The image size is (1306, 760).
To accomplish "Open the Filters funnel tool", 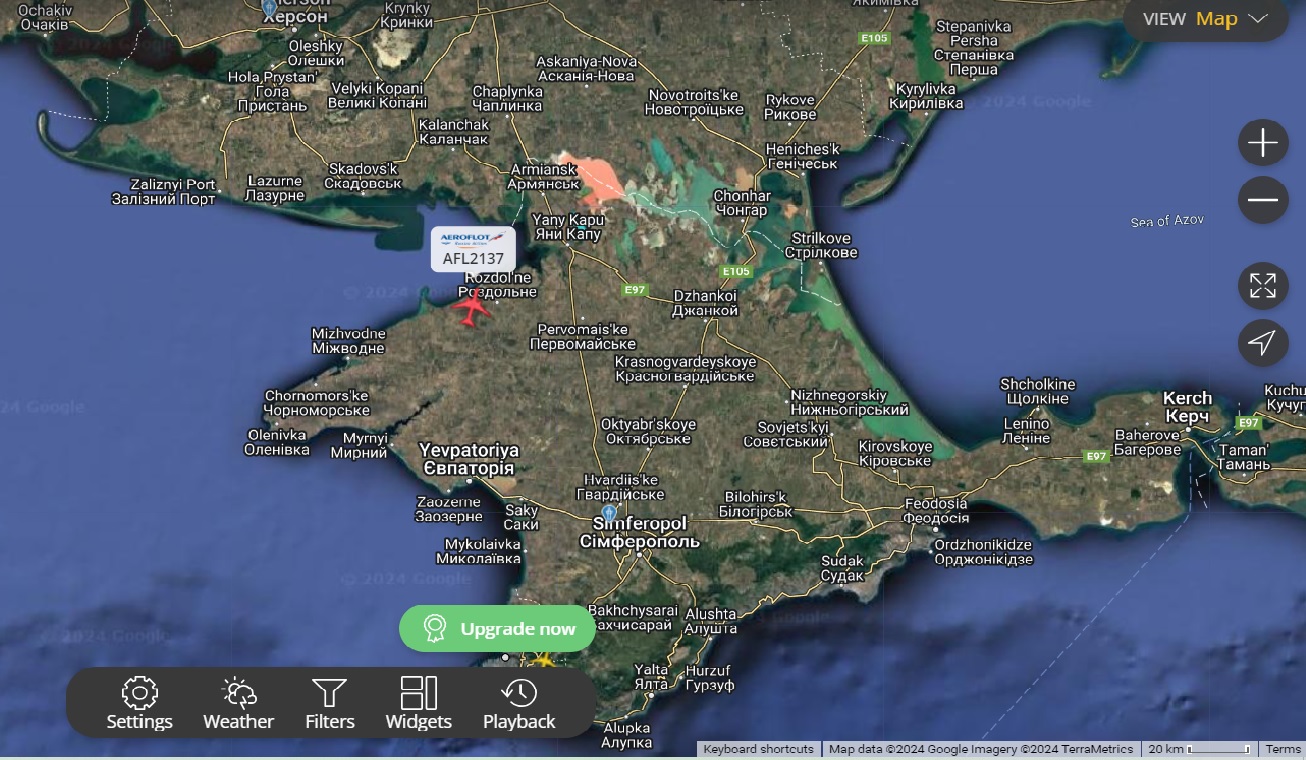I will (x=329, y=703).
